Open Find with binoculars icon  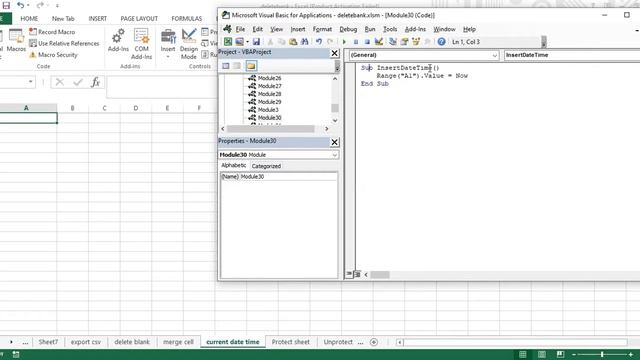pos(304,42)
